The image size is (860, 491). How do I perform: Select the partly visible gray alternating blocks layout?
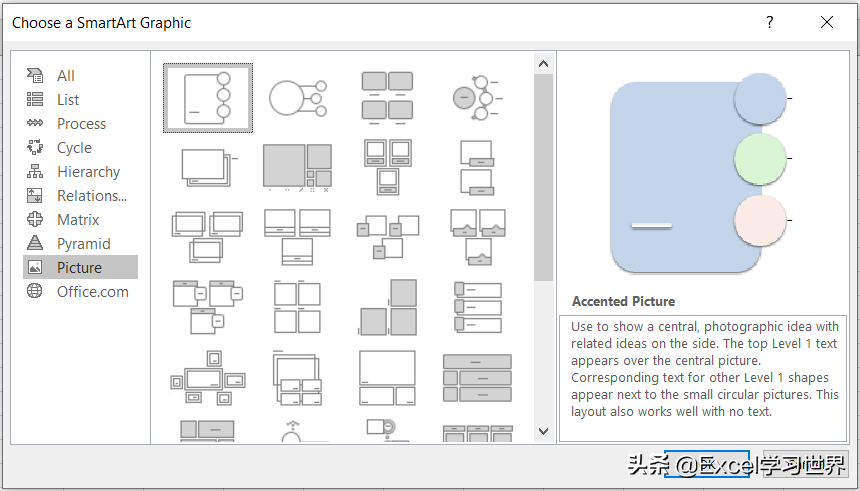208,431
